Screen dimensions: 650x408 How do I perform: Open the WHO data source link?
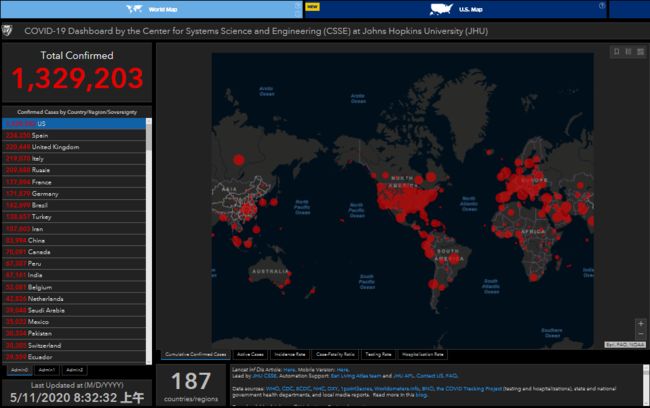point(272,389)
